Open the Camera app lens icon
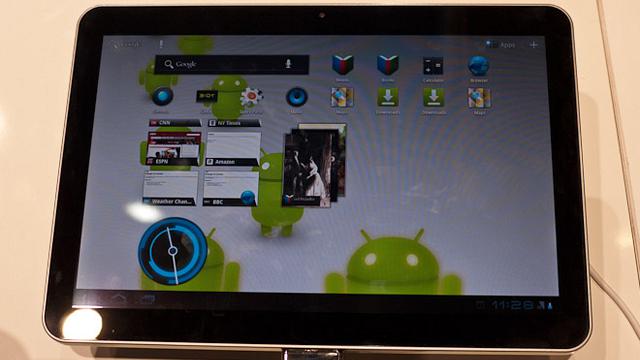This screenshot has width=640, height=360. coord(162,97)
